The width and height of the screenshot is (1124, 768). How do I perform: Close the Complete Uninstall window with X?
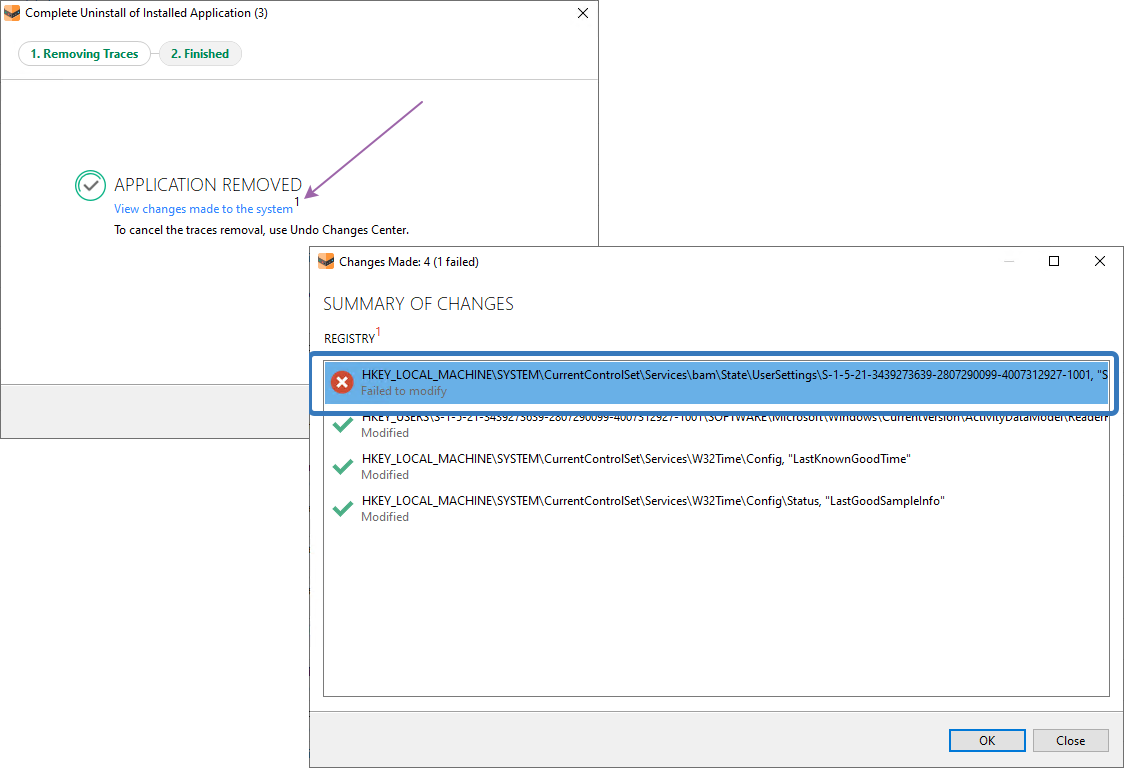583,13
